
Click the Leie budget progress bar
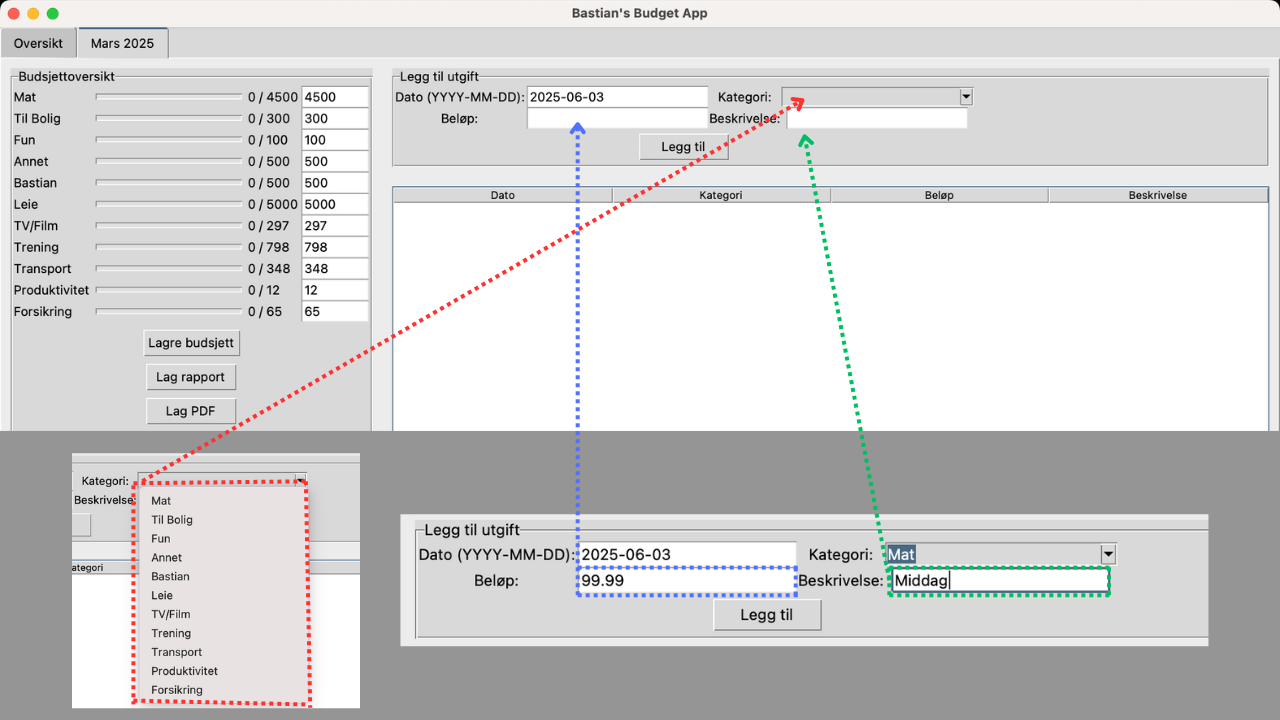pyautogui.click(x=169, y=204)
